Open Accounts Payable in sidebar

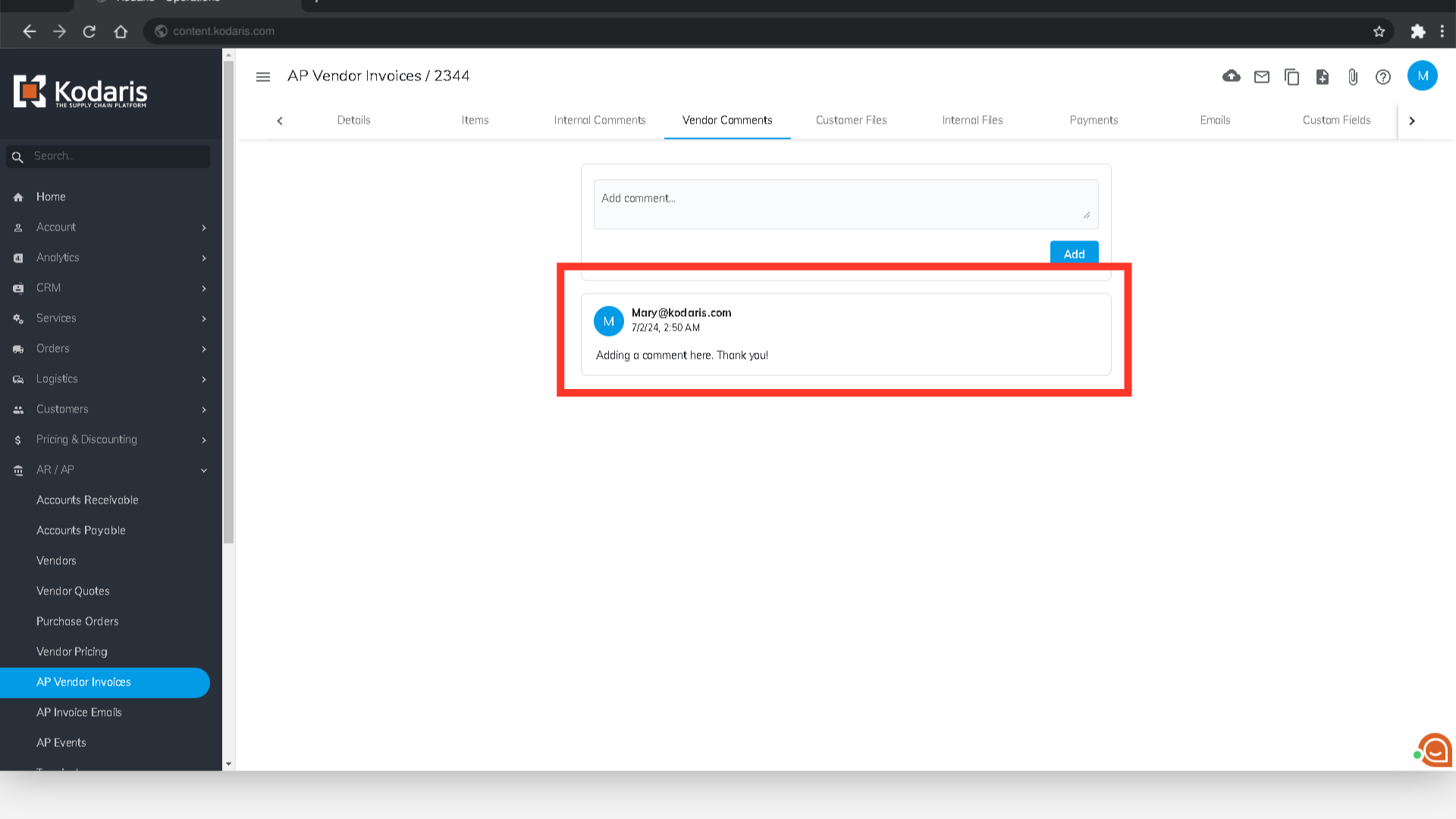(81, 531)
